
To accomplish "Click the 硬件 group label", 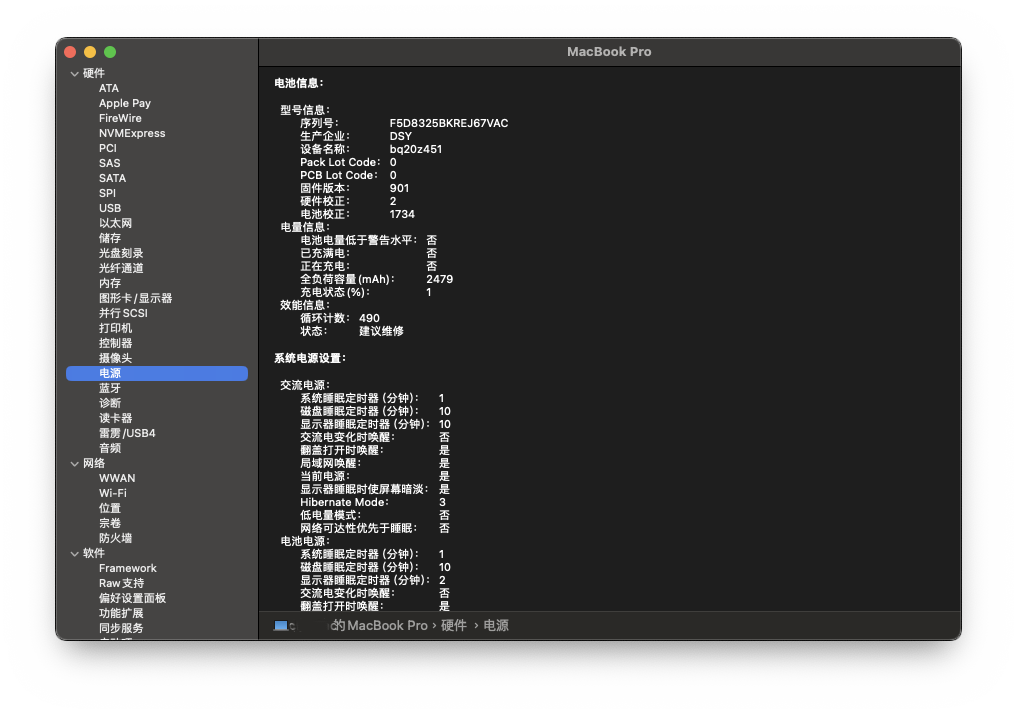I will [93, 73].
